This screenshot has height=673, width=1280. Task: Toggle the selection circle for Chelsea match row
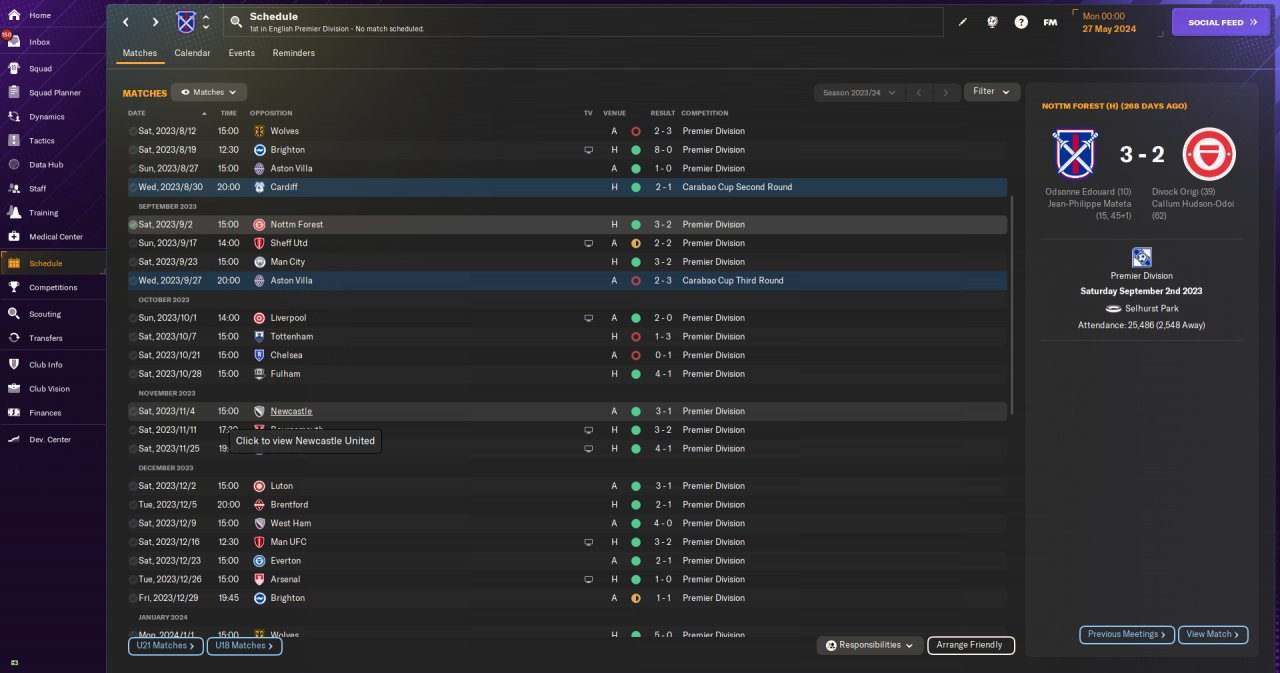point(133,355)
